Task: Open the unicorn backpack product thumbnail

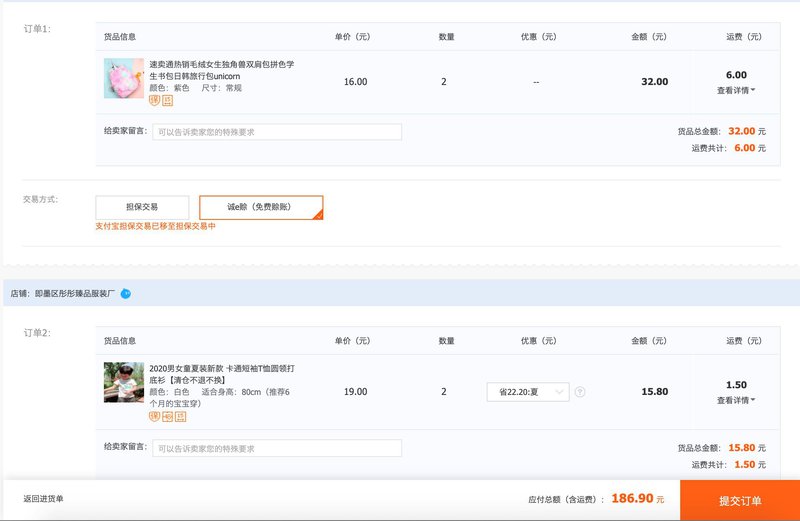Action: (124, 78)
